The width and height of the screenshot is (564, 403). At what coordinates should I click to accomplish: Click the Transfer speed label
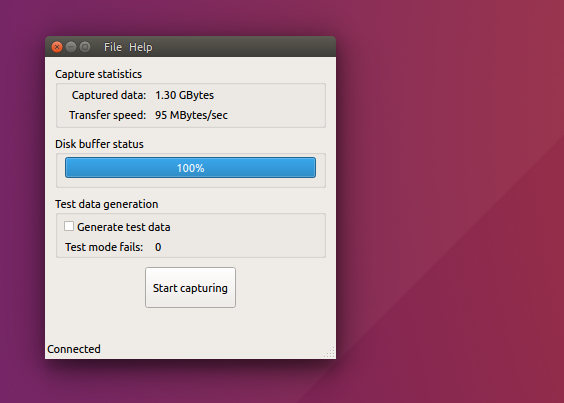pos(108,115)
